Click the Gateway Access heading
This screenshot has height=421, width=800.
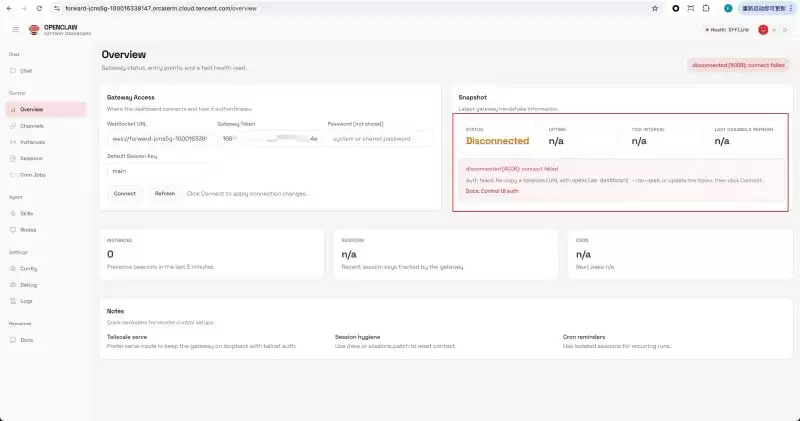[131, 97]
